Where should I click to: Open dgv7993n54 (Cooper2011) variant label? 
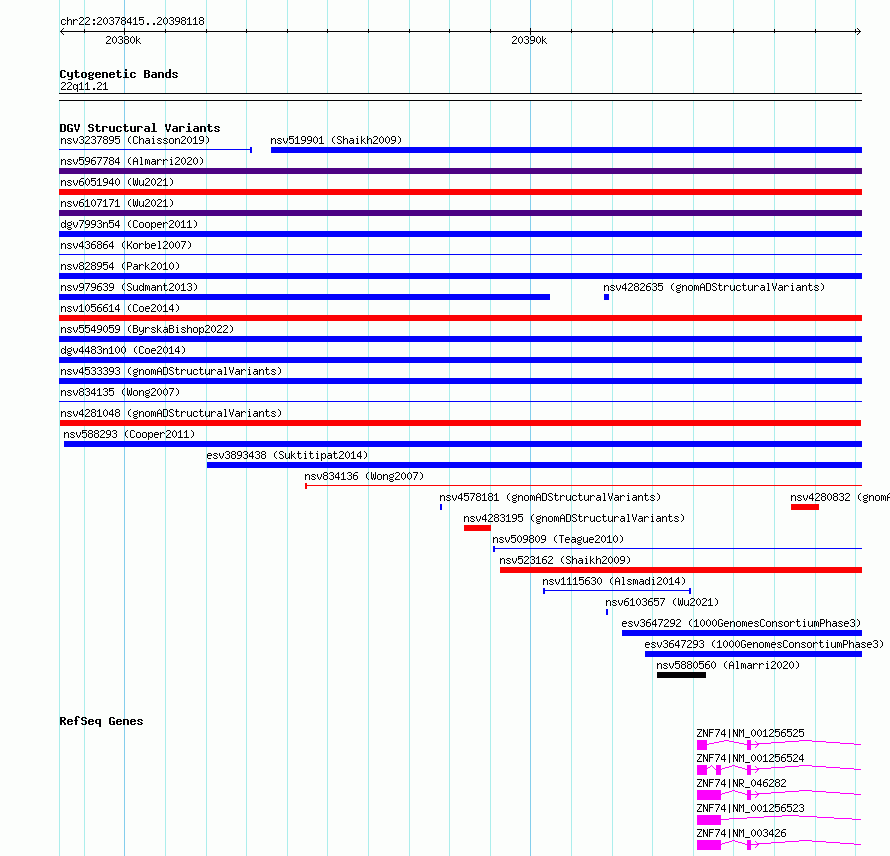tap(129, 224)
